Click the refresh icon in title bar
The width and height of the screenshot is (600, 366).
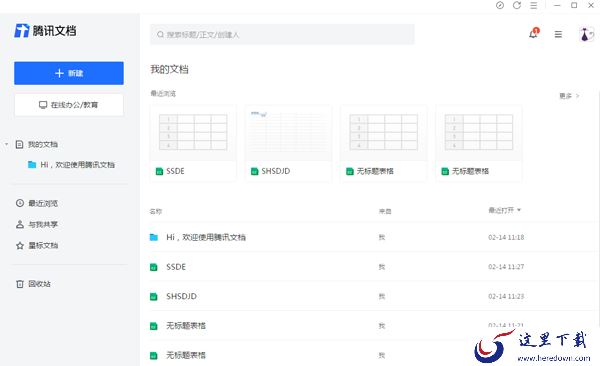pos(517,5)
